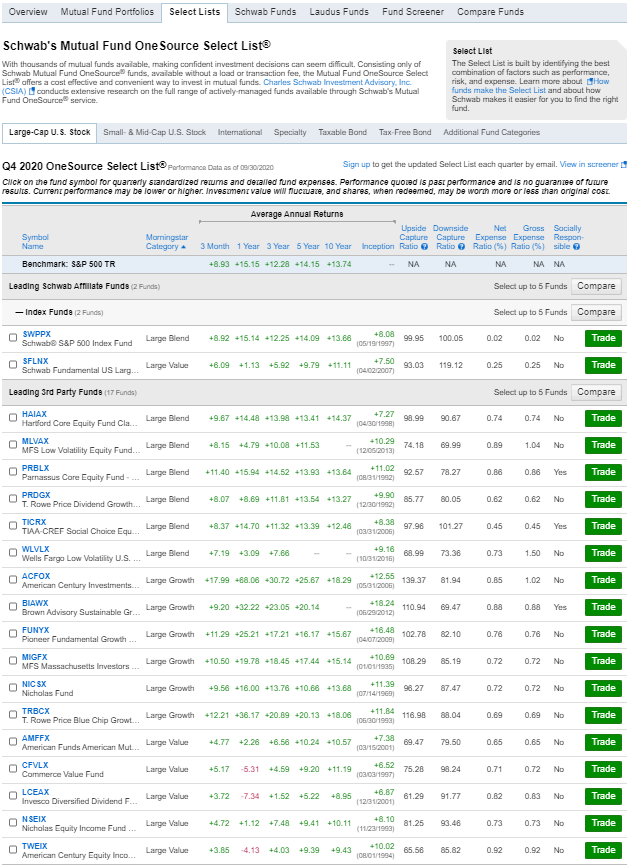Image resolution: width=634 pixels, height=866 pixels.
Task: Open the PRDGX fund symbol link
Action: [36, 495]
